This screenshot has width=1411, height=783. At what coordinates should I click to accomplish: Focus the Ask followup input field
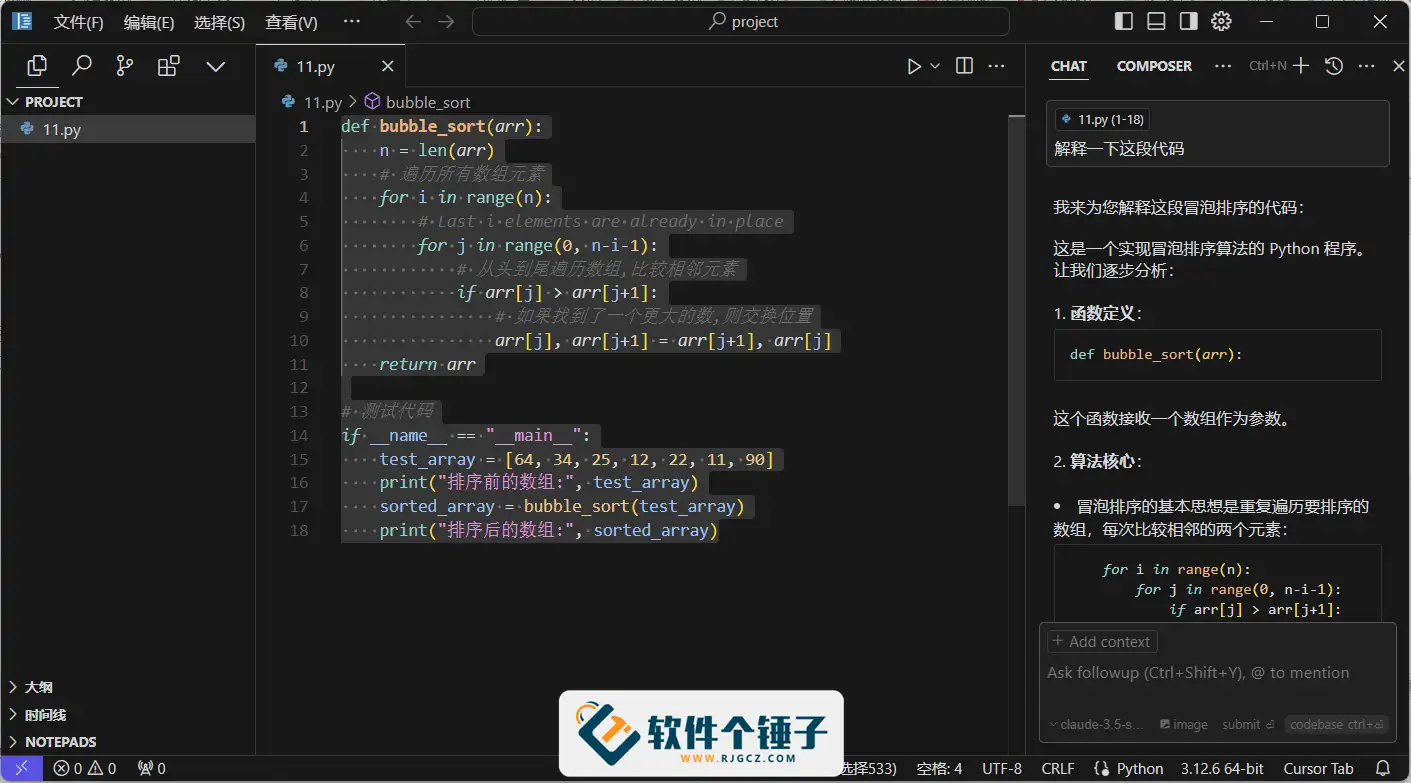pos(1217,673)
